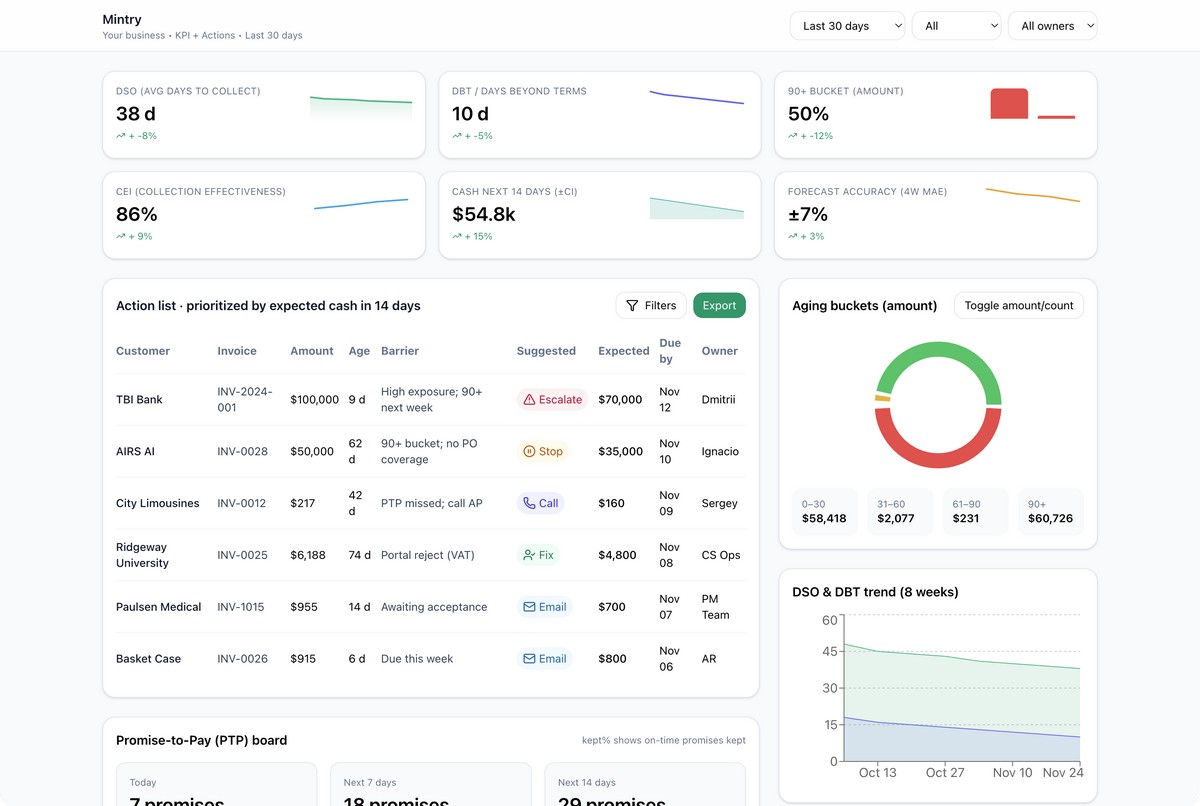1200x806 pixels.
Task: Open the All owners dropdown
Action: (1052, 26)
